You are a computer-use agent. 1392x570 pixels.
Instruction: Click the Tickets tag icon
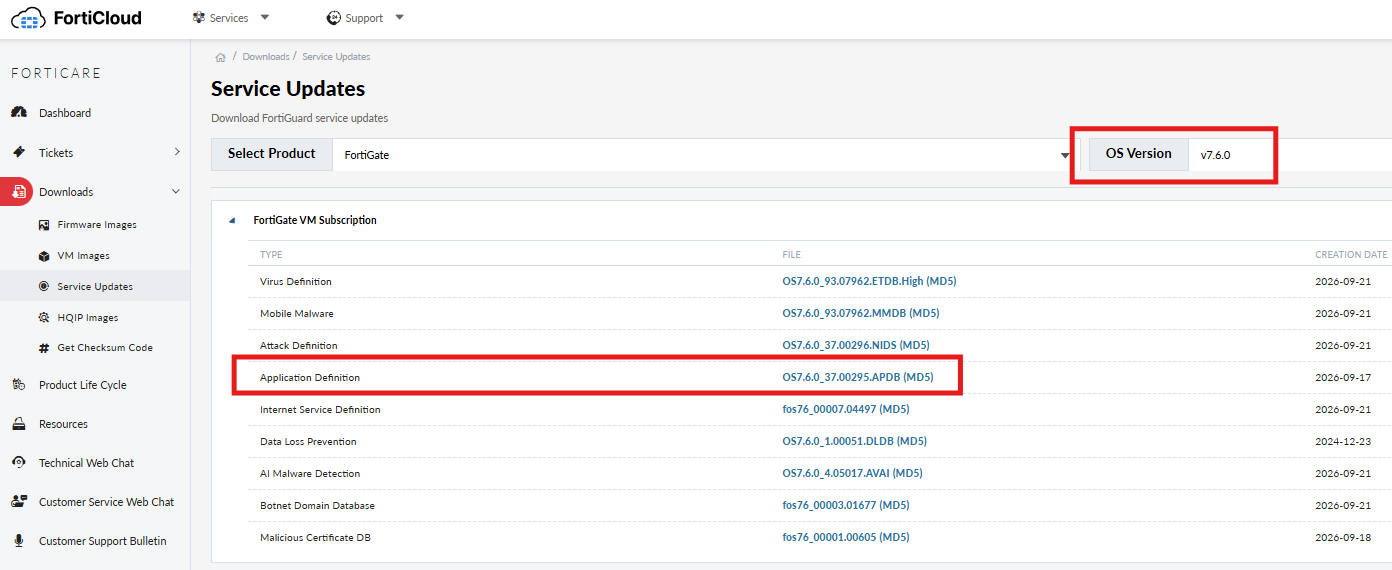tap(18, 153)
